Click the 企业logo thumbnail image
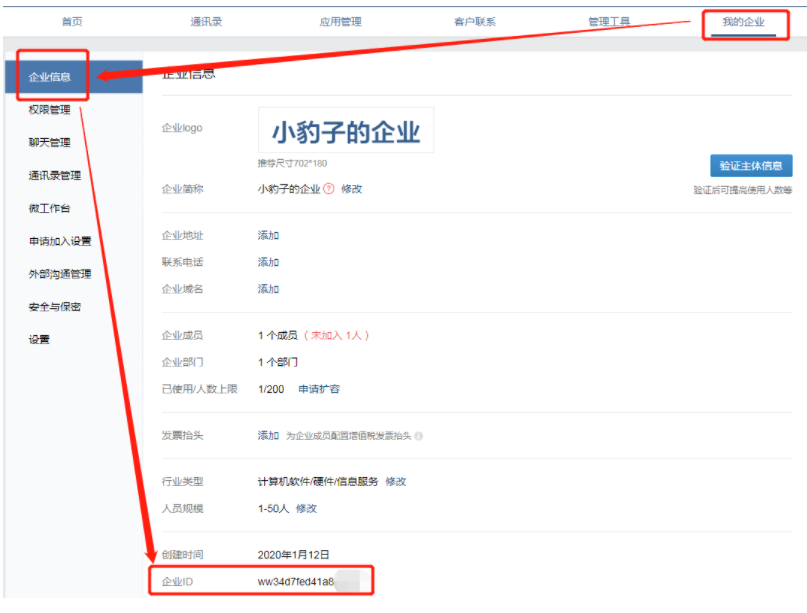Screen dimensions: 807x613 (345, 127)
